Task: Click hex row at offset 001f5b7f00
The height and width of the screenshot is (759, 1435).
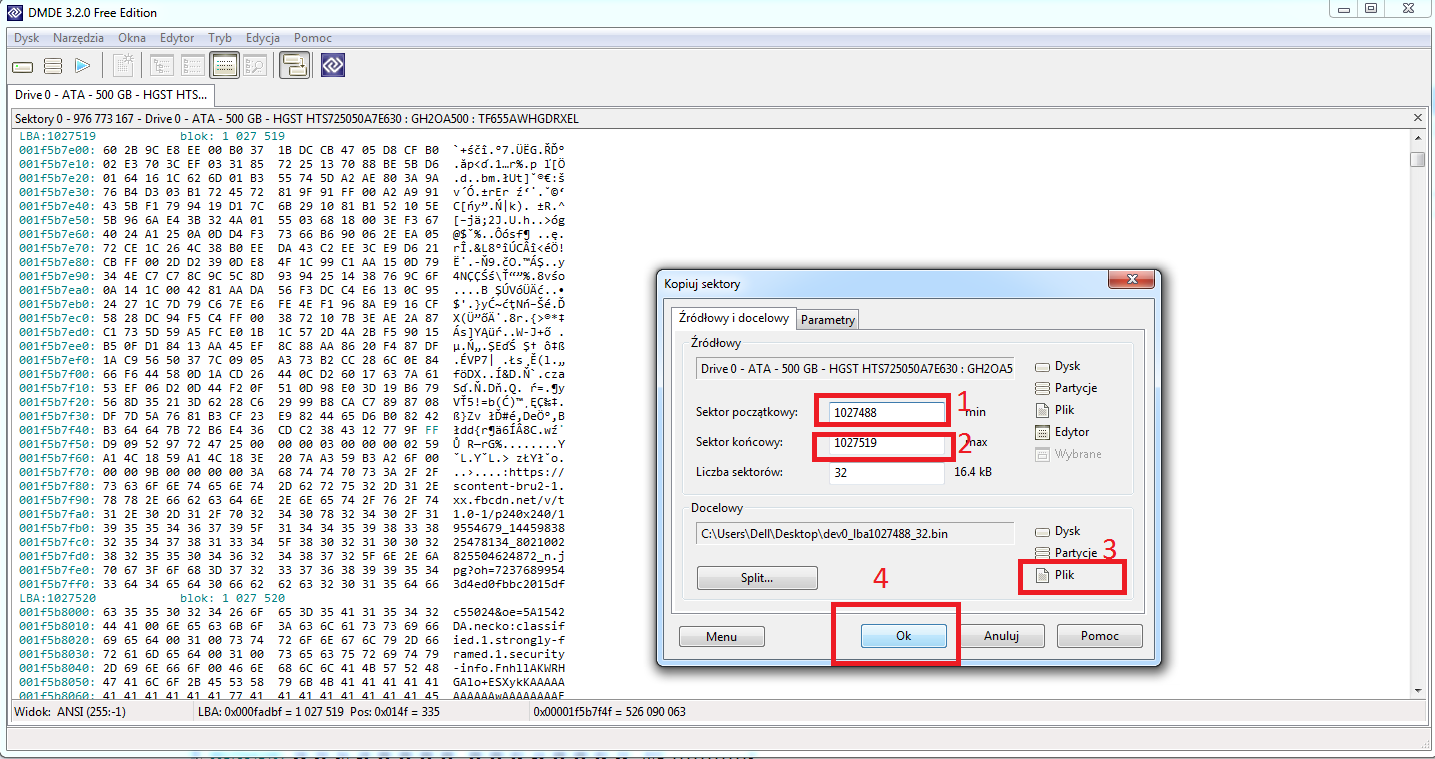Action: point(292,374)
